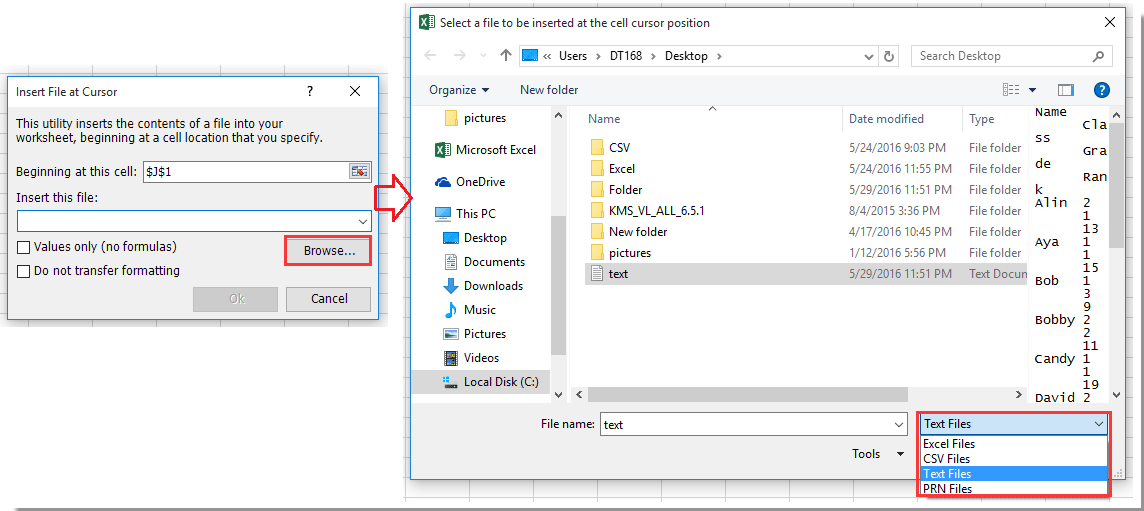The image size is (1144, 511).
Task: Open the Organize dropdown menu
Action: tap(459, 90)
